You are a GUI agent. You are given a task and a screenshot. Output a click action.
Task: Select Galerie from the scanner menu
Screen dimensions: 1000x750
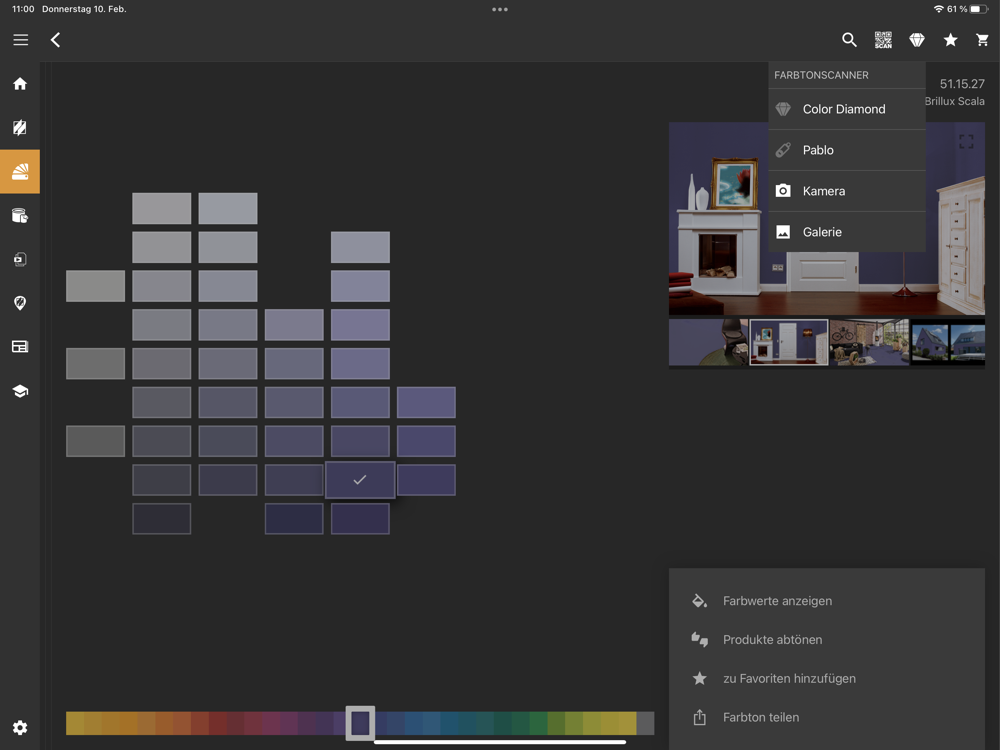(x=822, y=232)
